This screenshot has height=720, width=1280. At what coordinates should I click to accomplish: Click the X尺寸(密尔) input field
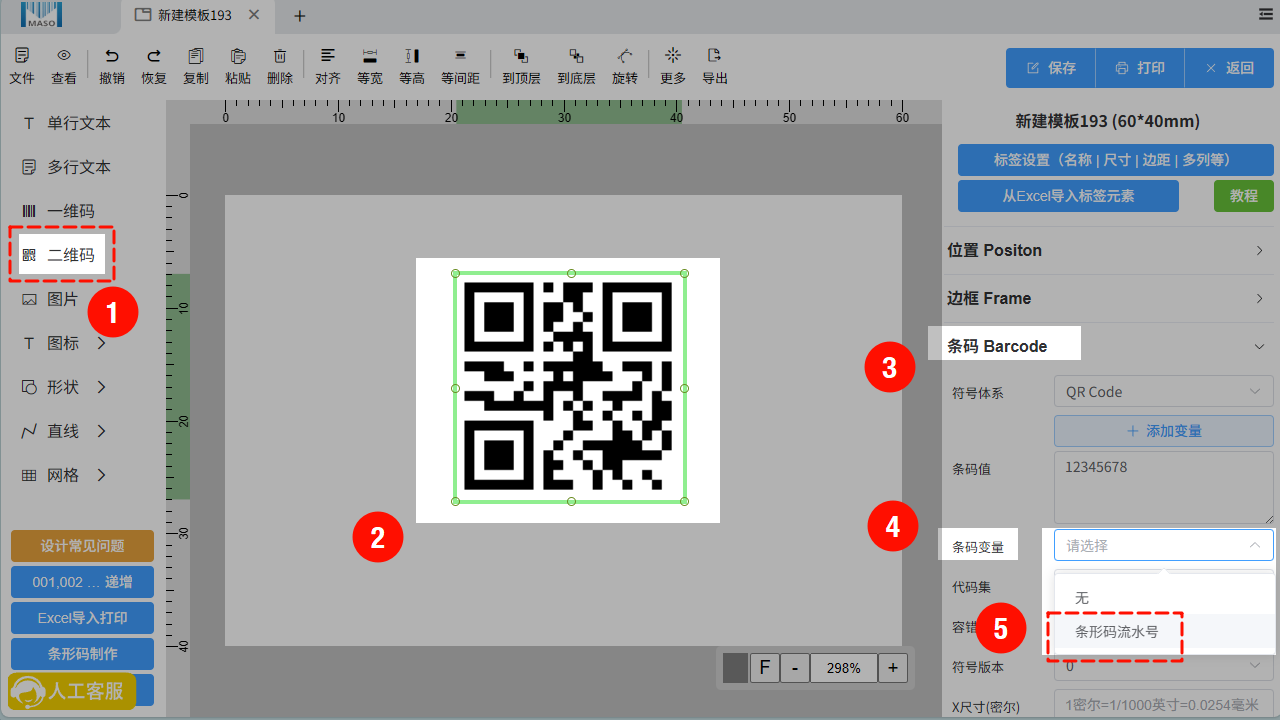click(x=1164, y=706)
